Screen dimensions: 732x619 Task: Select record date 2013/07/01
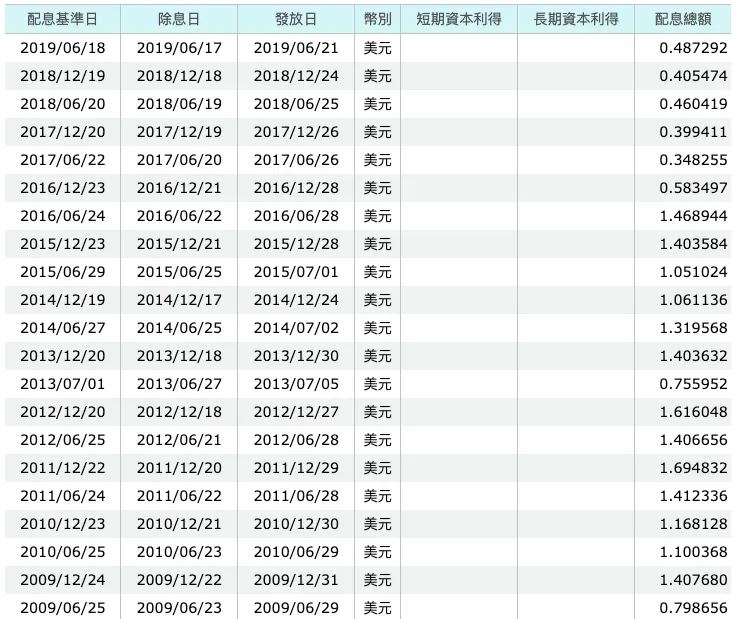click(63, 384)
